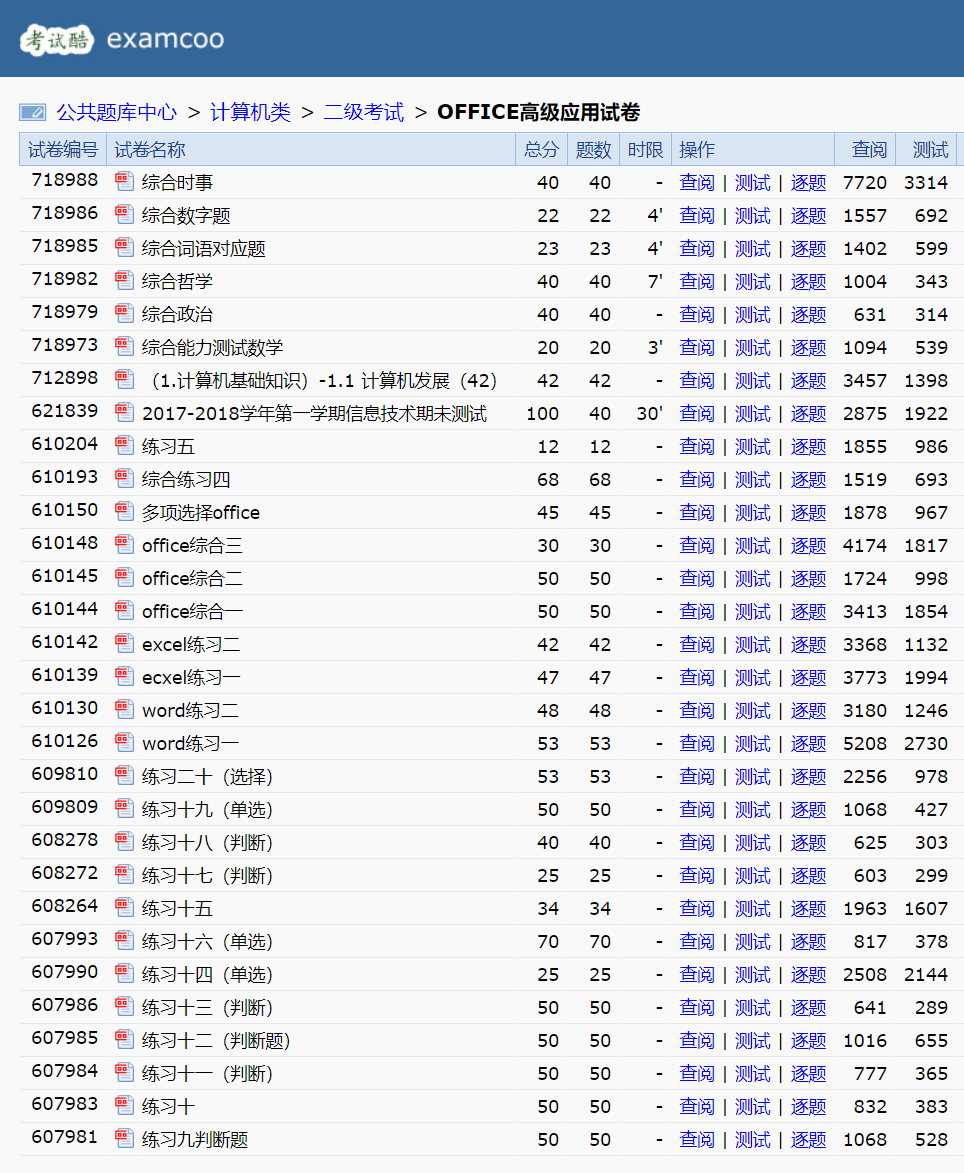Click the 试卷编号 column header
The image size is (964, 1173).
coord(63,150)
